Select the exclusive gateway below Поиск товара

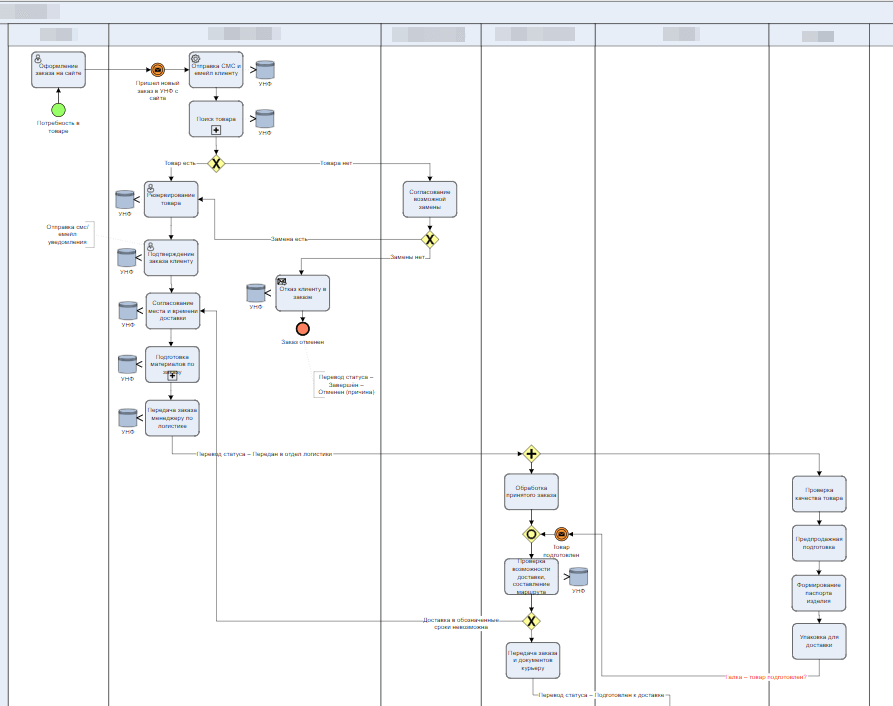216,162
